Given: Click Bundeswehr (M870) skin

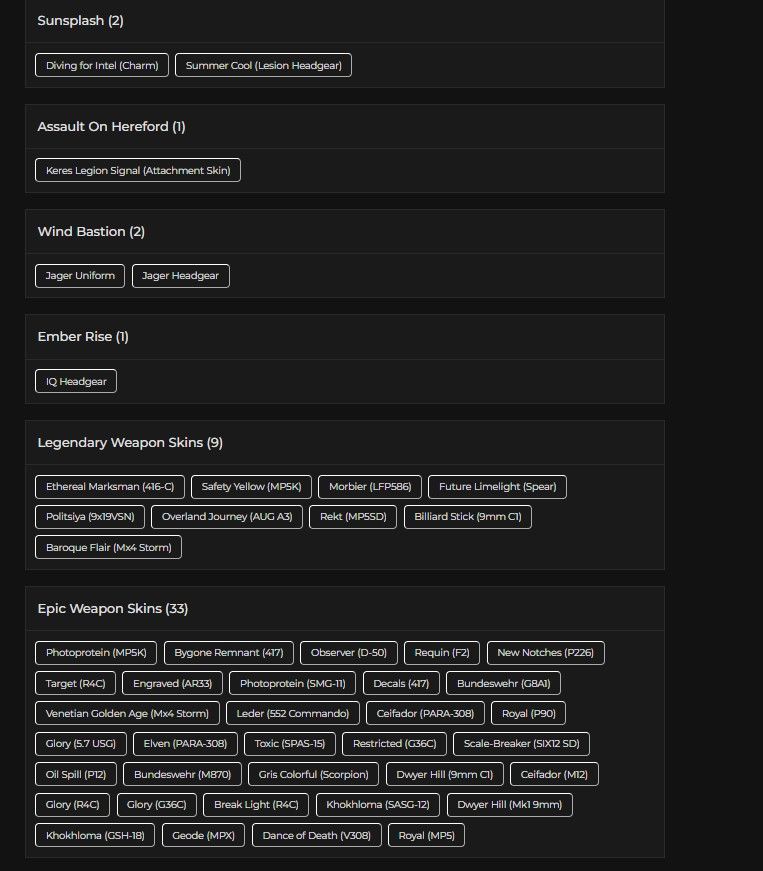Looking at the screenshot, I should click(182, 774).
